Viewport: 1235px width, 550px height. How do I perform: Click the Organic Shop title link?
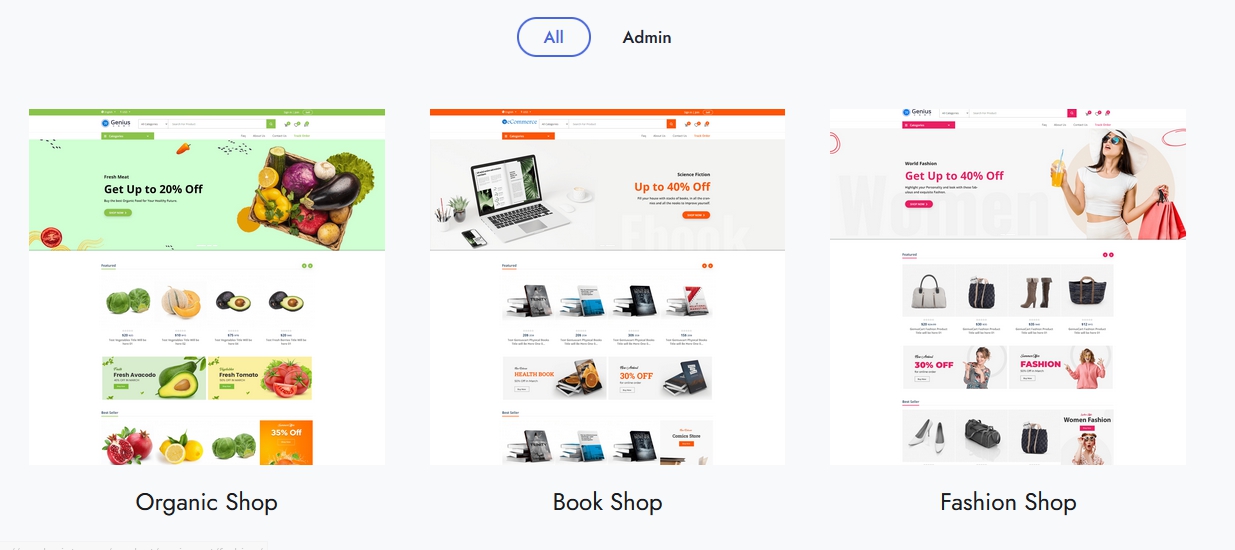click(x=207, y=502)
